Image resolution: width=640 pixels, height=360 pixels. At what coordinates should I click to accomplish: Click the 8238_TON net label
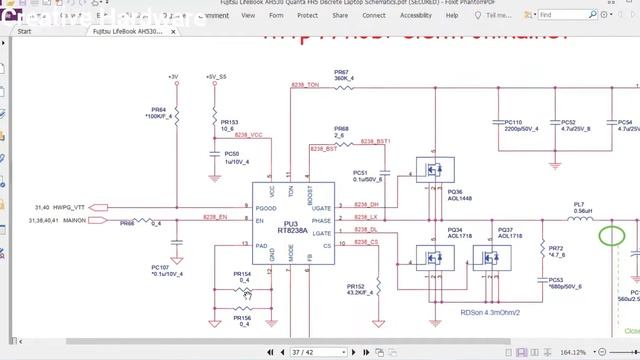point(305,85)
